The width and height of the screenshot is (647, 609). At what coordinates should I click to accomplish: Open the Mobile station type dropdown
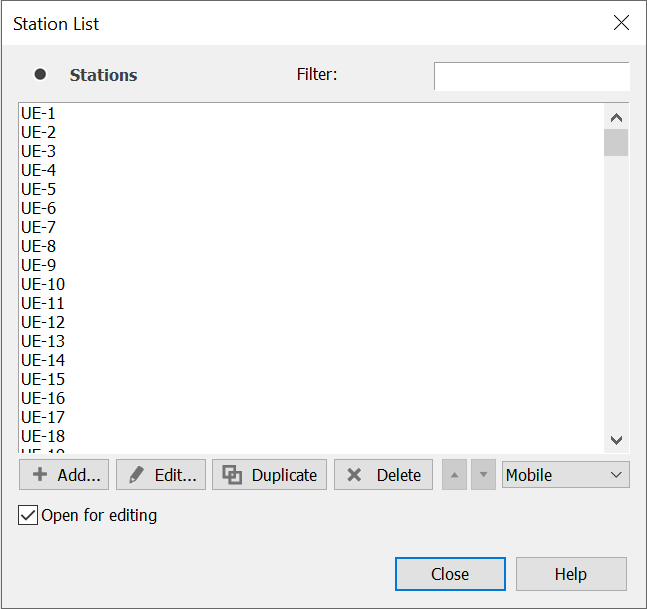pos(566,474)
